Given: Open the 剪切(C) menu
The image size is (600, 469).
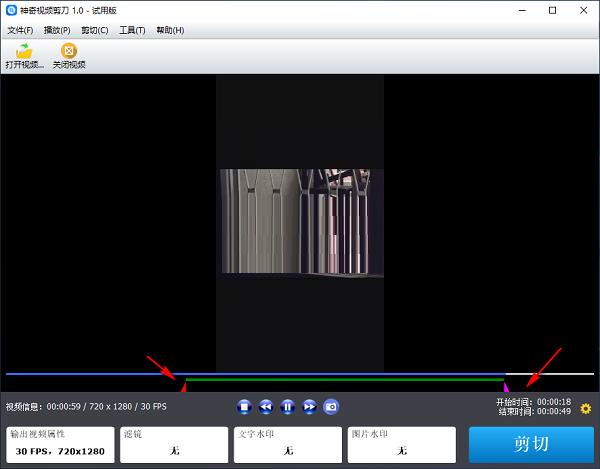Looking at the screenshot, I should click(x=96, y=30).
